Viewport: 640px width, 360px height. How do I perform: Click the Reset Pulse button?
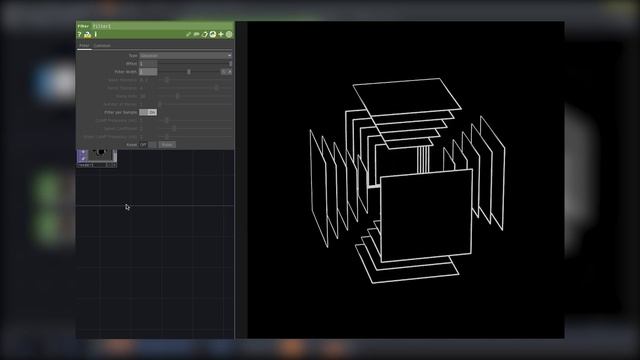point(167,145)
